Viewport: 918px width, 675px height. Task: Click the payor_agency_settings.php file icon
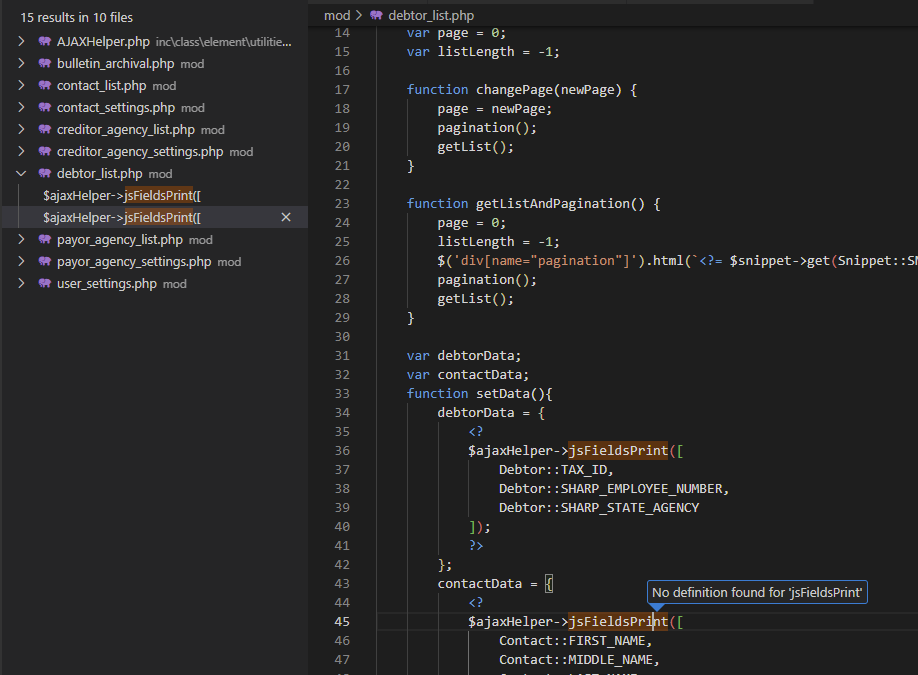[45, 262]
